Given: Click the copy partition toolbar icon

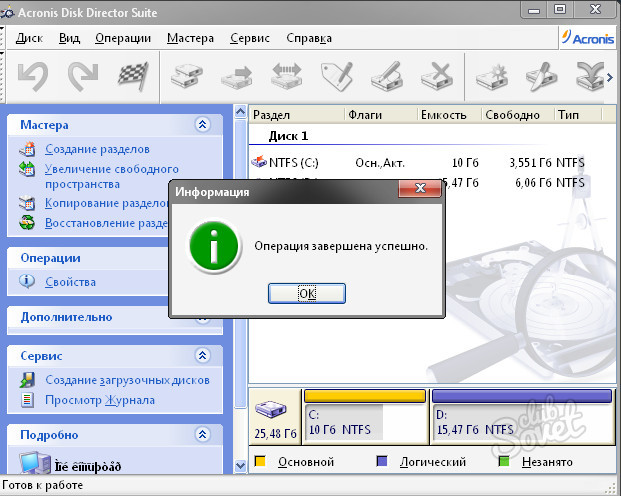Looking at the screenshot, I should 187,76.
